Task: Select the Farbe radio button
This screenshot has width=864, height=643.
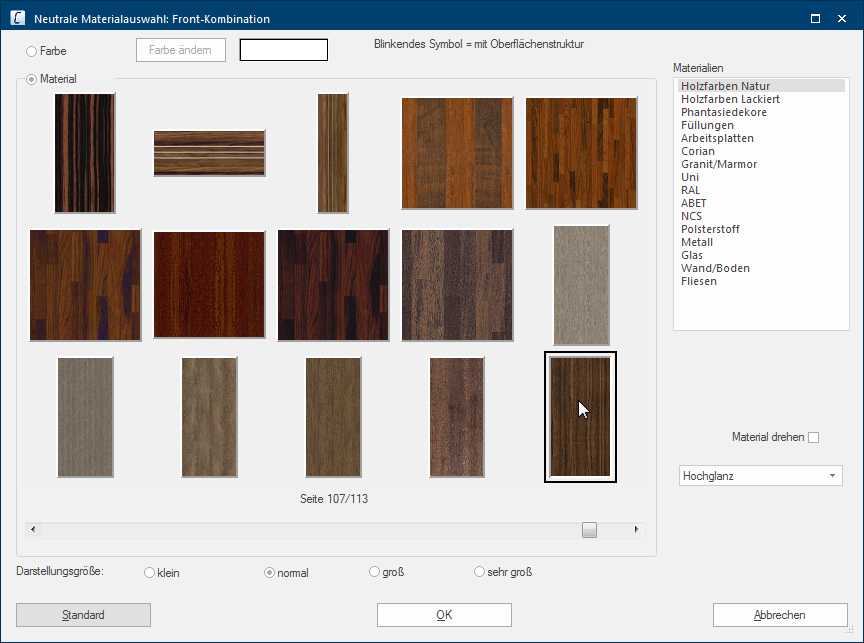Action: [32, 50]
